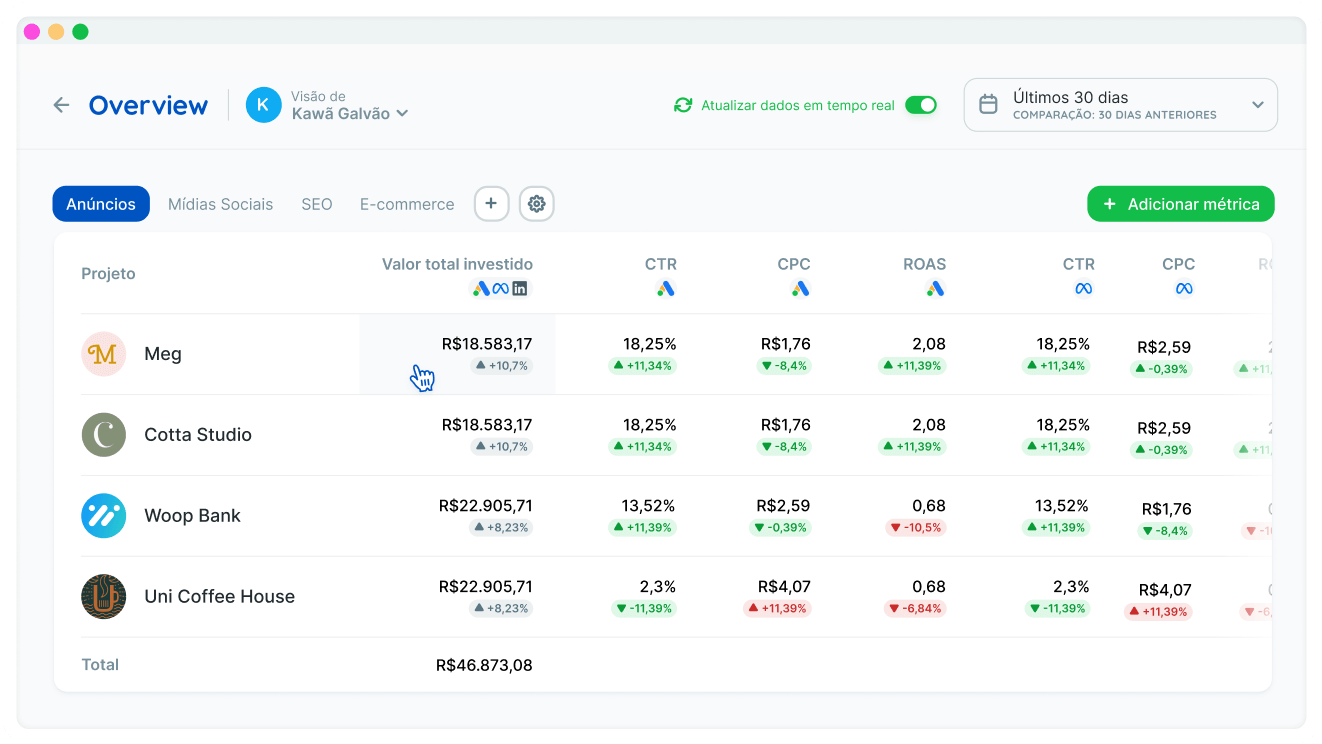Click the Cotta Studio project logo
This screenshot has width=1322, height=744.
click(103, 435)
